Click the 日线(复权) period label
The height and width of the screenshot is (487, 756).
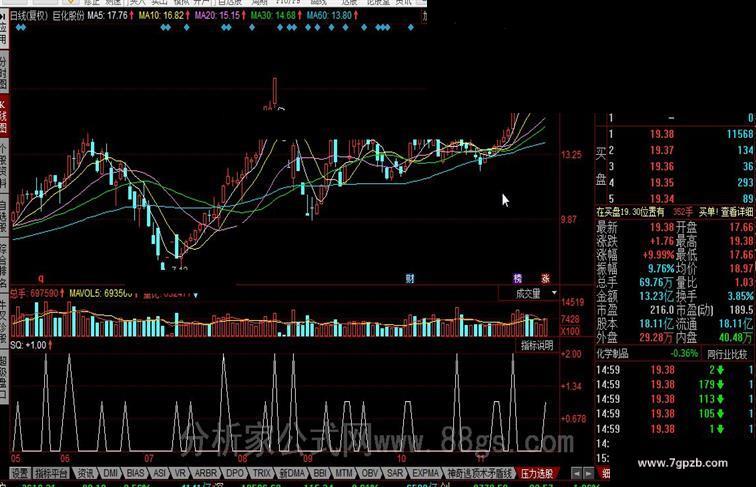click(29, 15)
